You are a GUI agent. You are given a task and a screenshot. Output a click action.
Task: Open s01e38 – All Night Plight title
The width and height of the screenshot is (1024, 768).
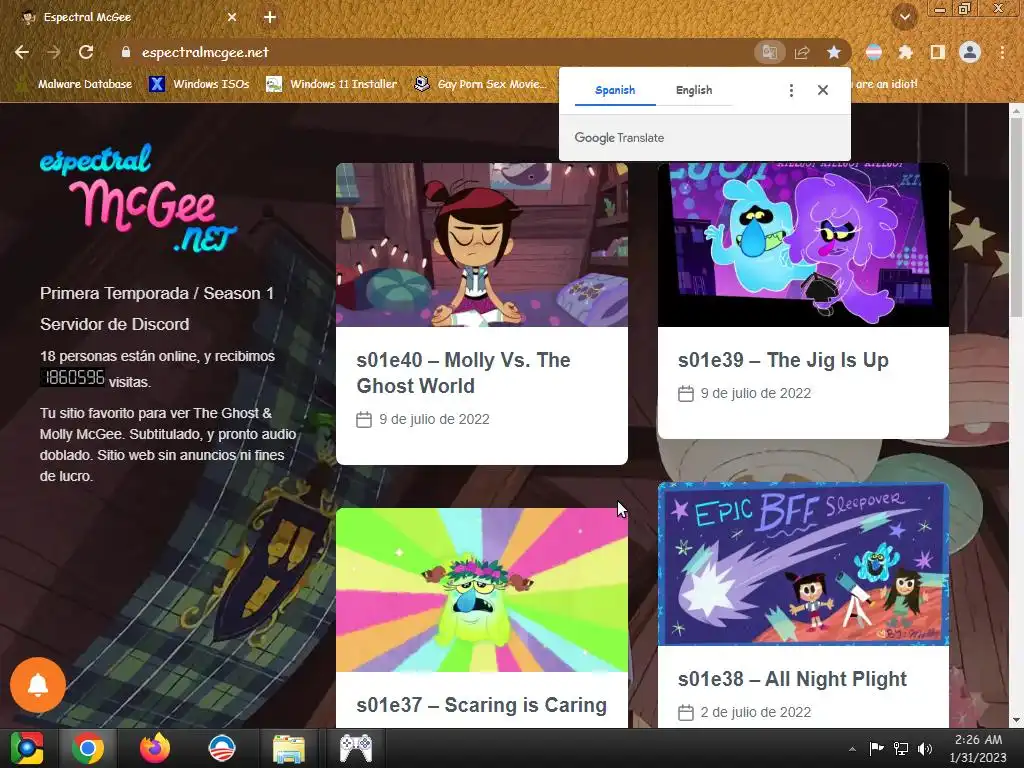pos(792,679)
